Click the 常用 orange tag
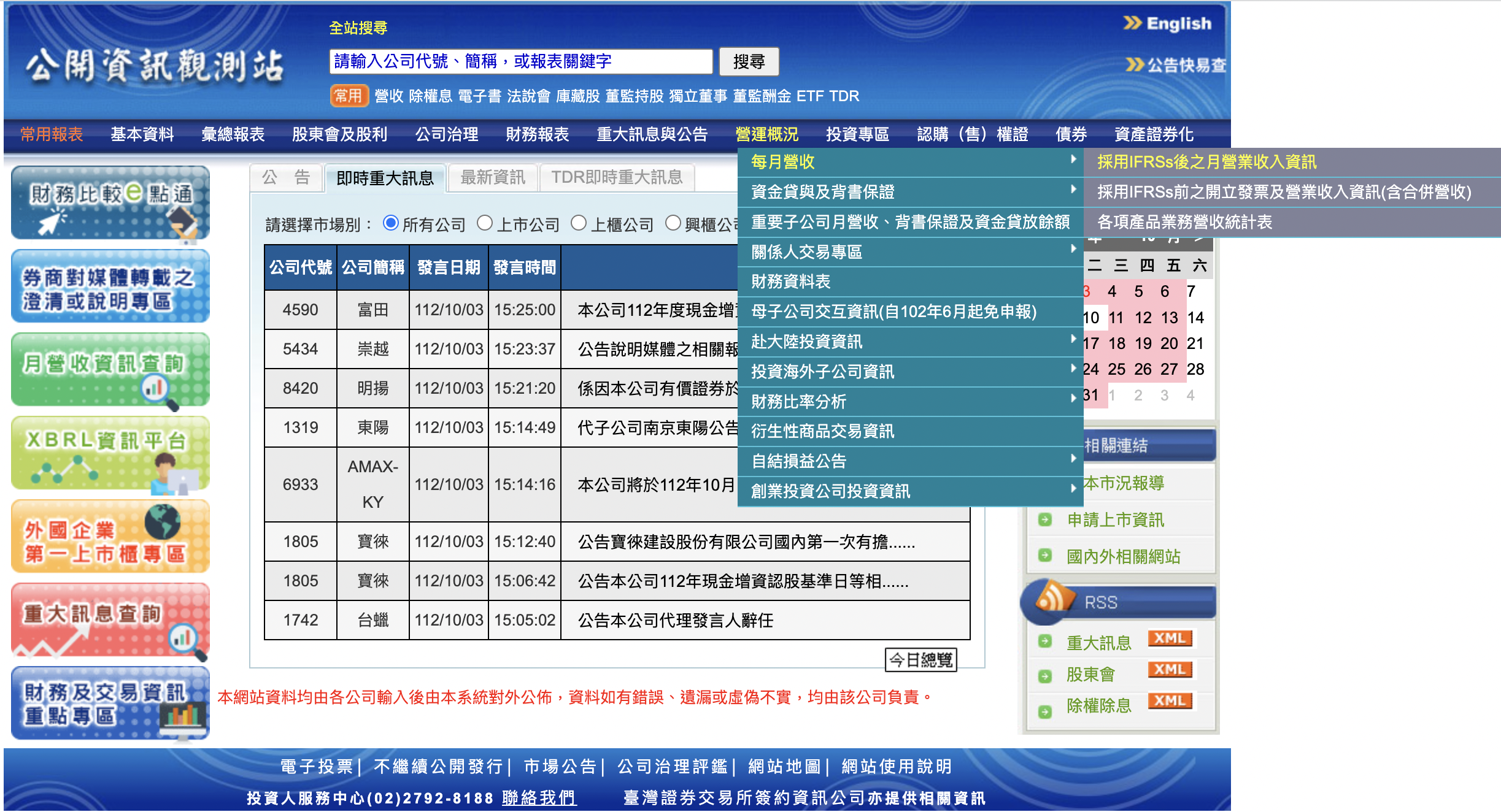1501x812 pixels. pyautogui.click(x=349, y=96)
